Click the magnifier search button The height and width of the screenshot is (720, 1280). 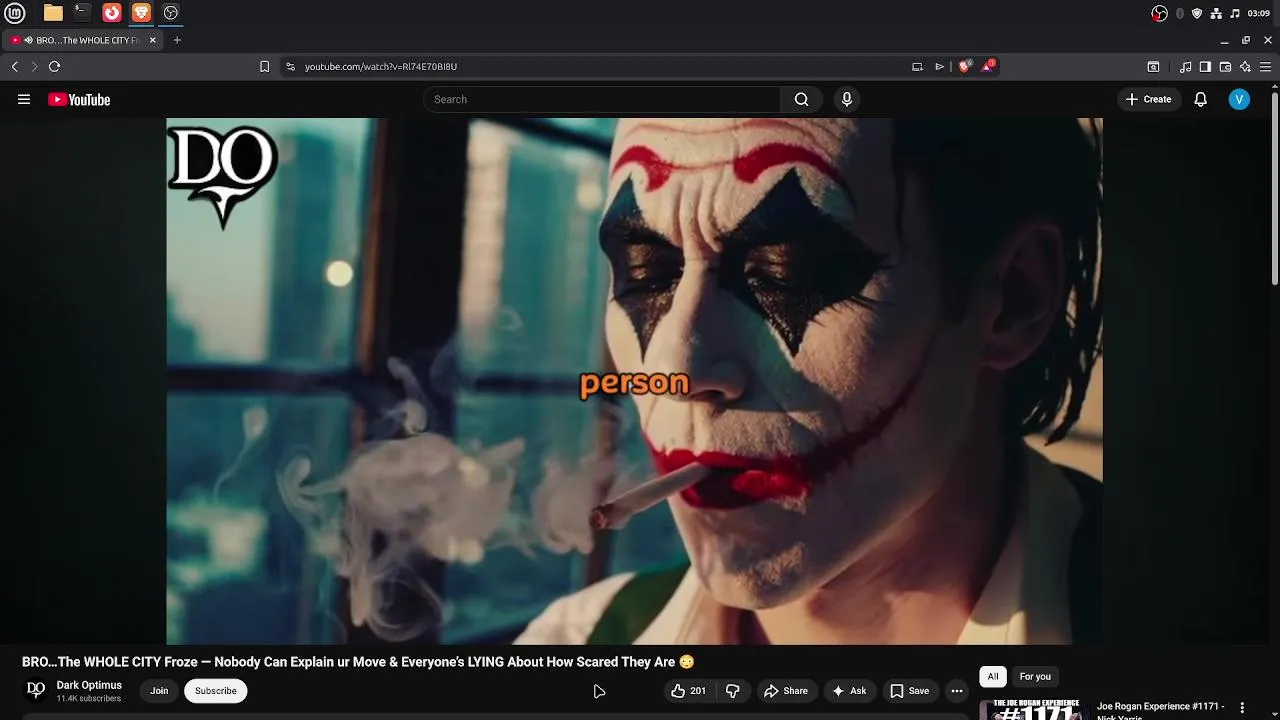pos(801,99)
